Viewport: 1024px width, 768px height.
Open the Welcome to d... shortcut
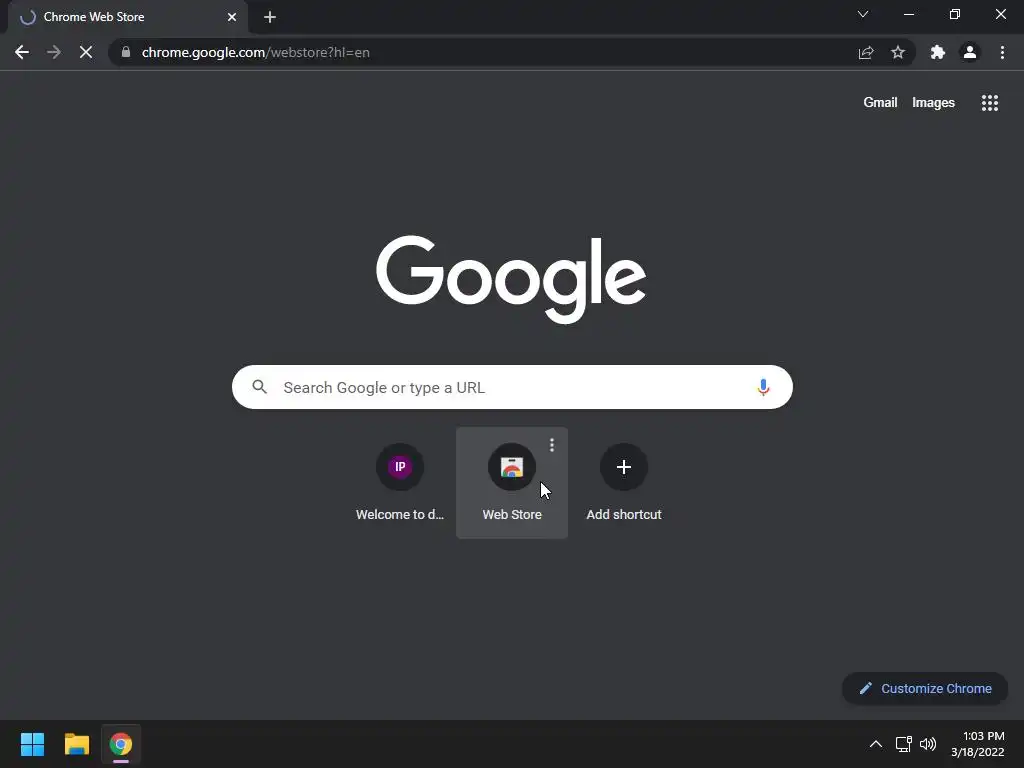coord(400,483)
